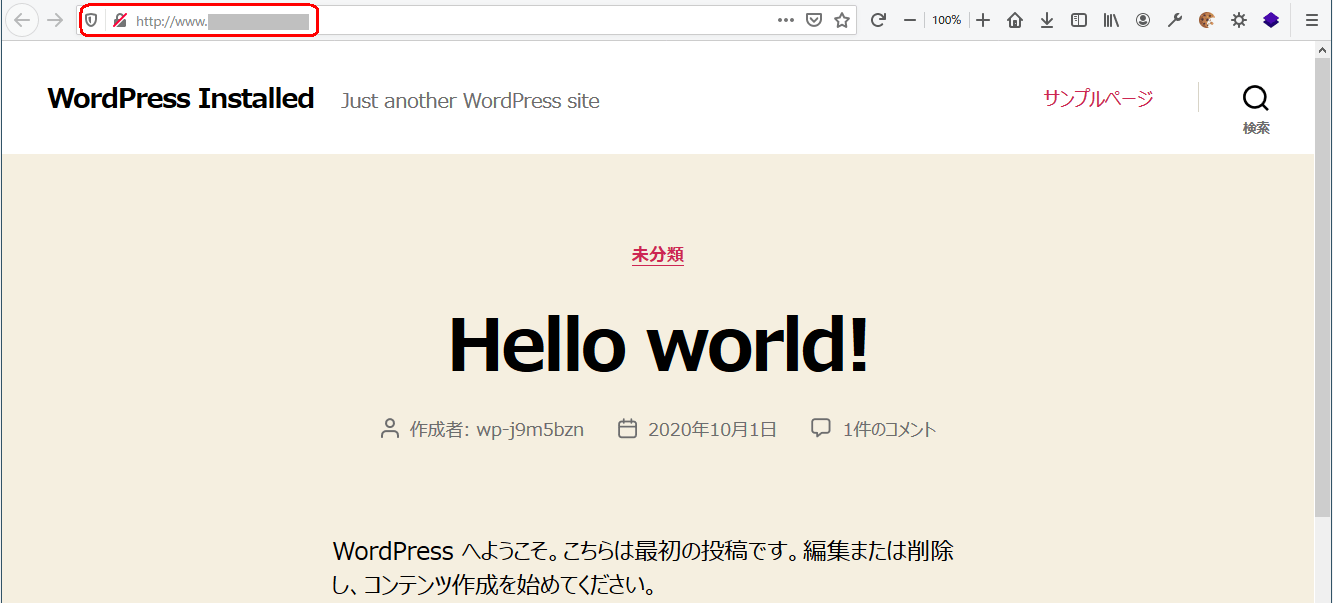This screenshot has height=603, width=1333.
Task: Go to the browser home page
Action: (x=1015, y=20)
